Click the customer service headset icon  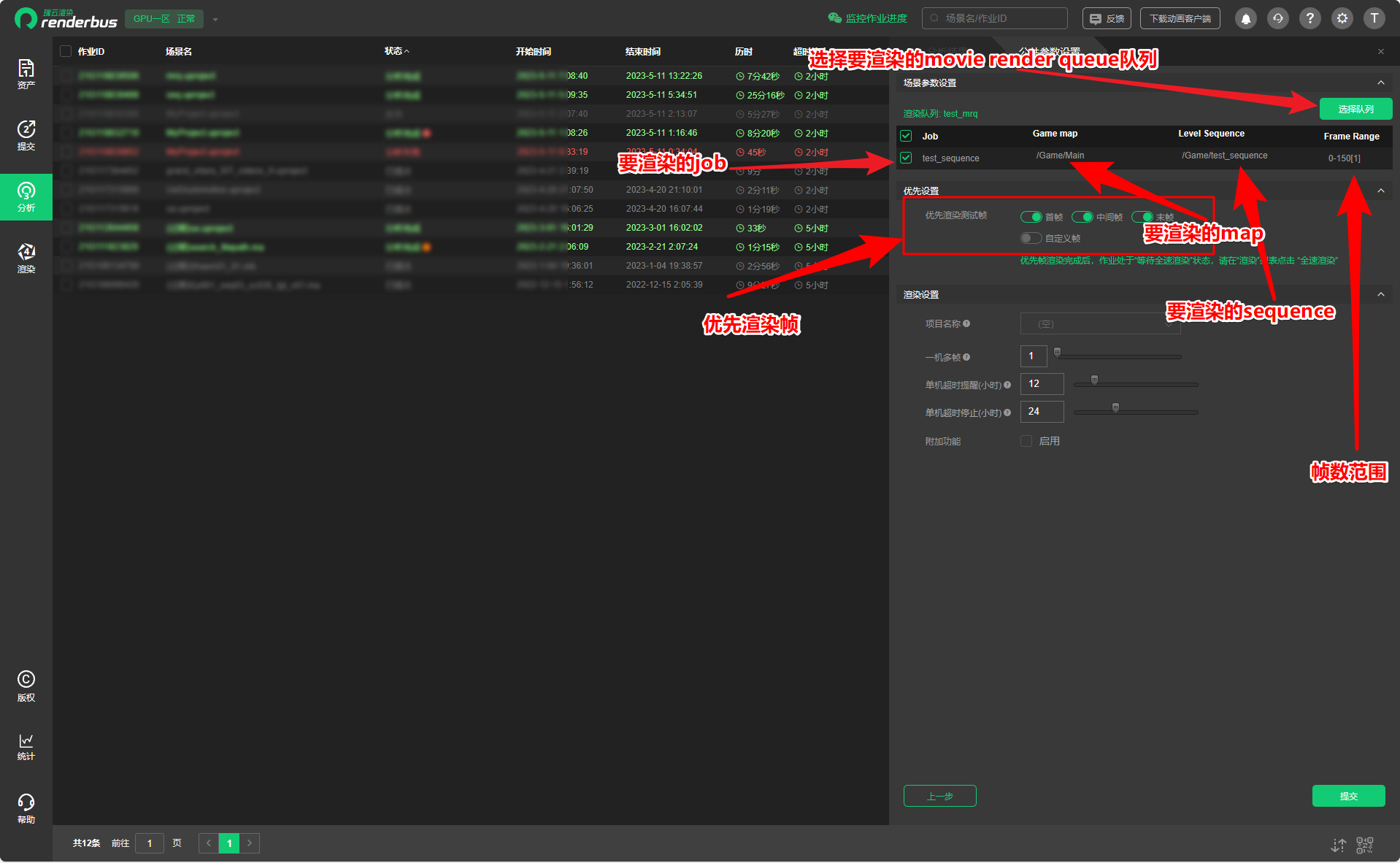1278,18
